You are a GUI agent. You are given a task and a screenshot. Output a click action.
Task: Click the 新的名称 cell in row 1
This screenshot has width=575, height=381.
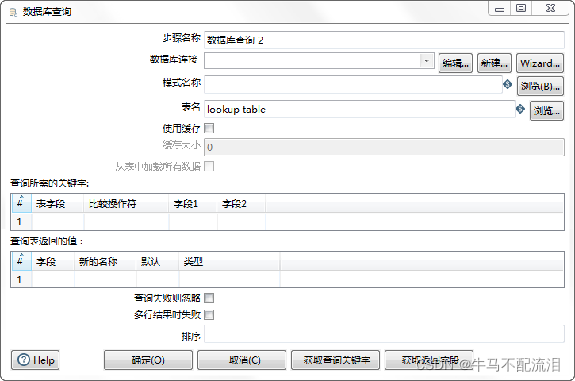(x=105, y=279)
